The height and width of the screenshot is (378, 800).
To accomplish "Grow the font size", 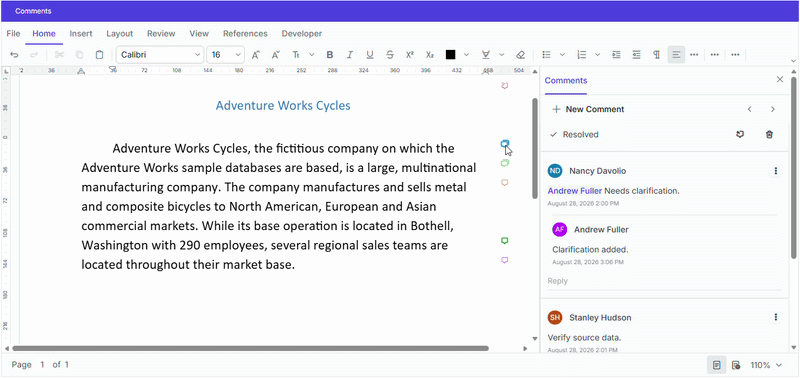I will [256, 55].
